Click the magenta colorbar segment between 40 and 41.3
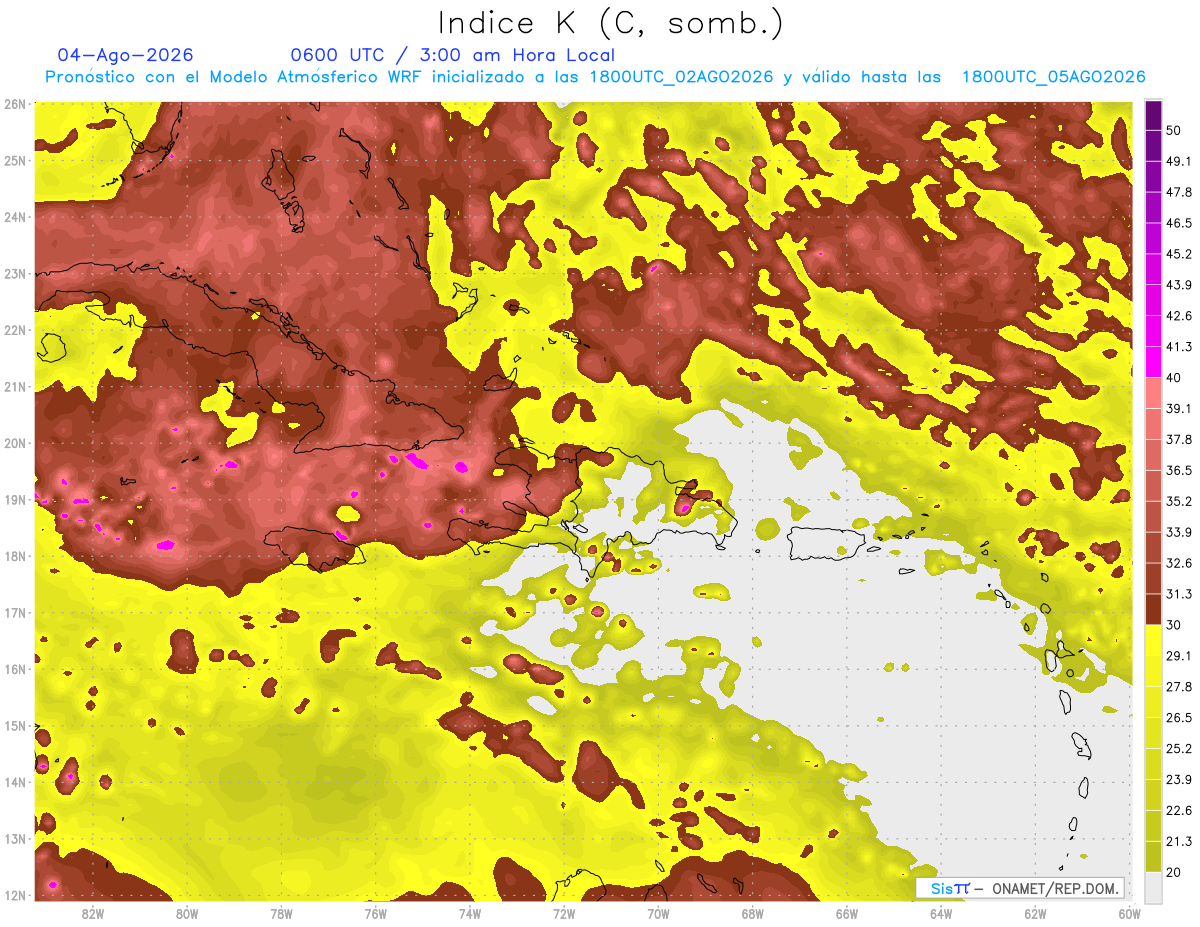The height and width of the screenshot is (927, 1200). pyautogui.click(x=1154, y=361)
